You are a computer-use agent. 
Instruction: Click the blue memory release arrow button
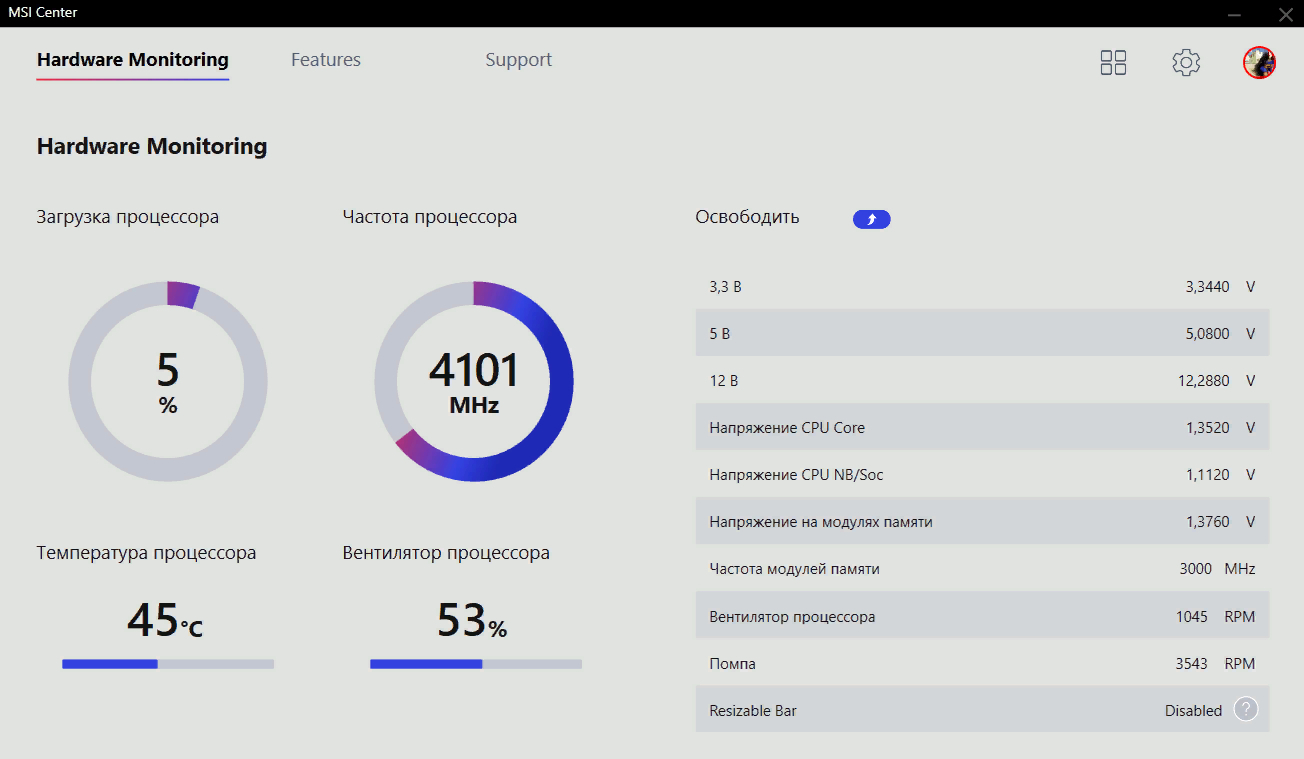(871, 219)
